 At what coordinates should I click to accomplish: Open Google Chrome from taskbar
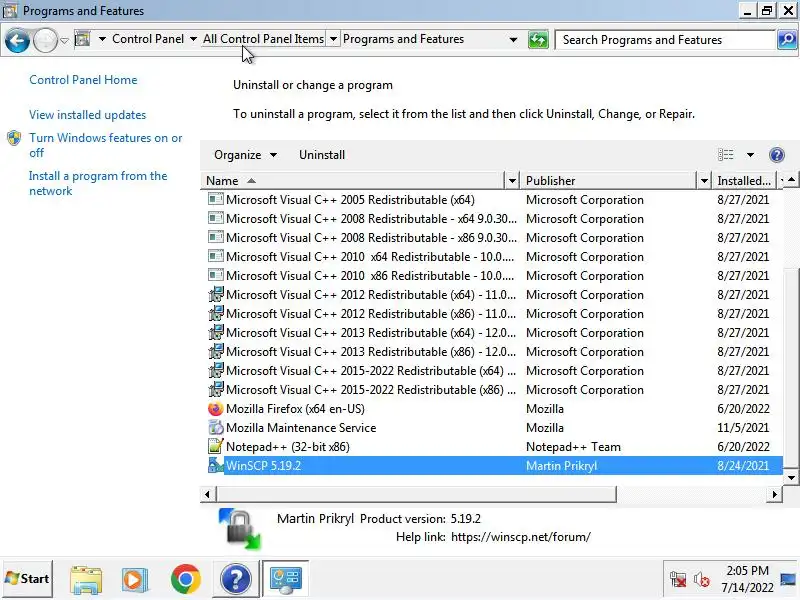pyautogui.click(x=186, y=579)
